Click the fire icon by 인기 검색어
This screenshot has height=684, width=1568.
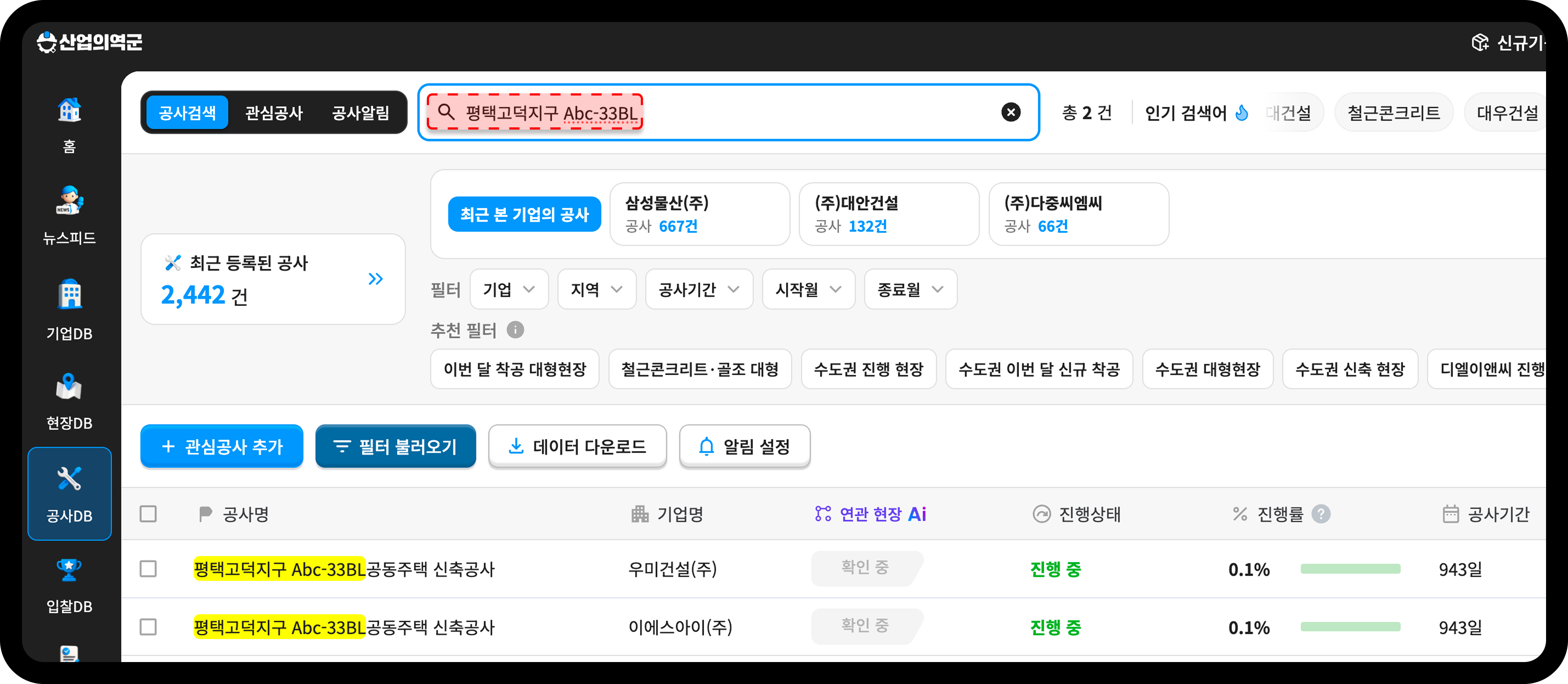tap(1241, 113)
